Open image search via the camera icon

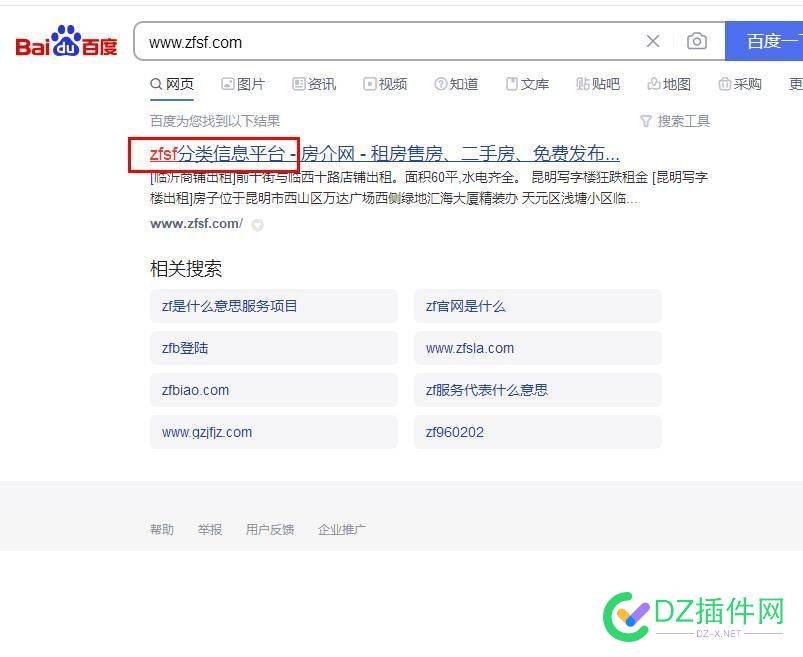click(x=696, y=41)
